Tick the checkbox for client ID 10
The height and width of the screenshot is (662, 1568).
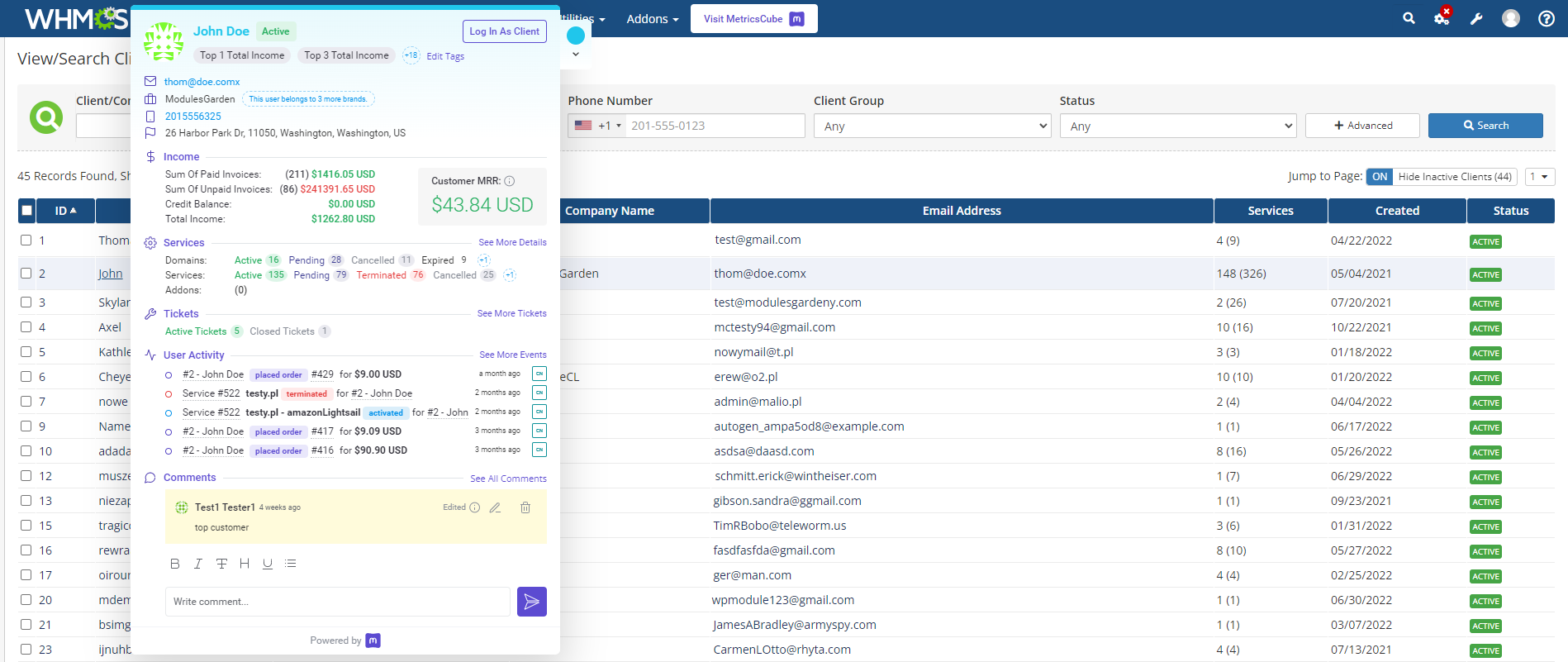tap(26, 451)
